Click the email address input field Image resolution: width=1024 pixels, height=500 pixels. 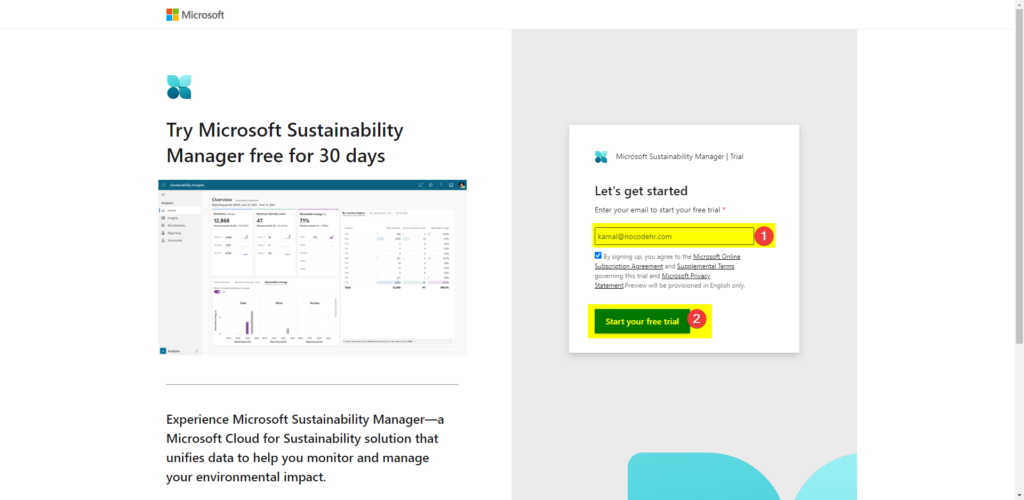[674, 236]
